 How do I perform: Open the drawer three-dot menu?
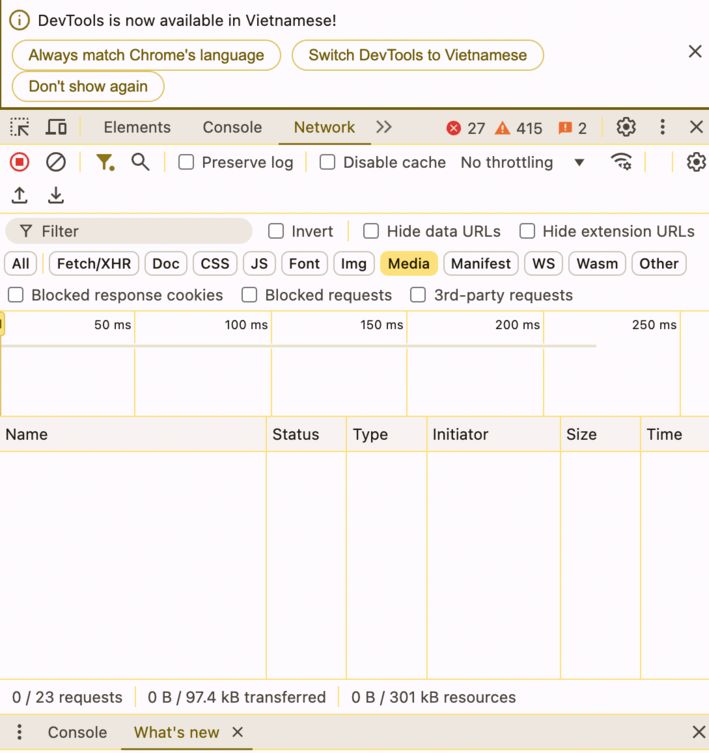pos(19,732)
